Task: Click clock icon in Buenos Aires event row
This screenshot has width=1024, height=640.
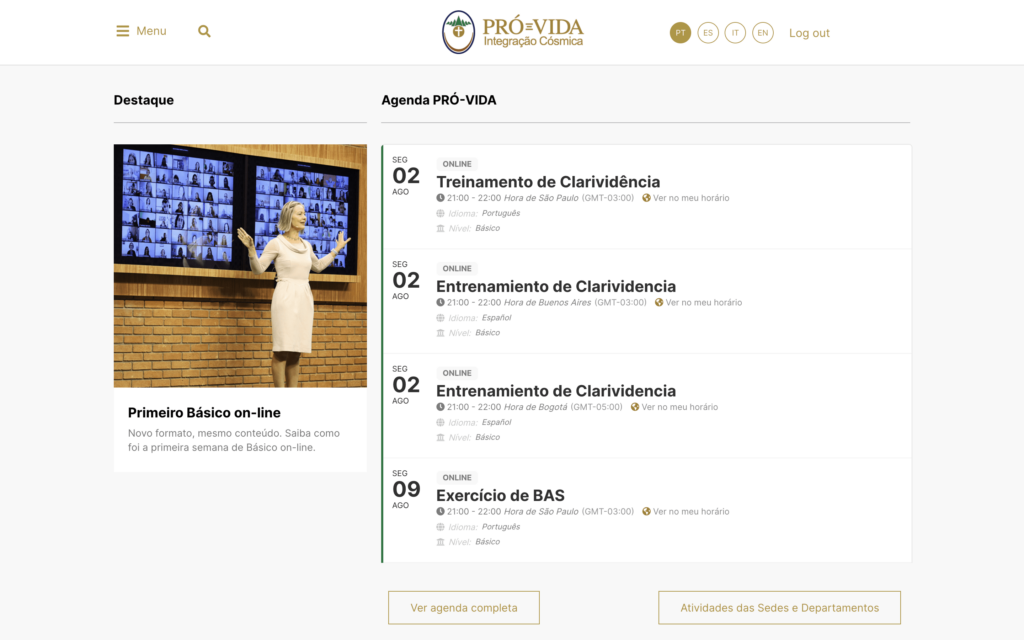Action: coord(440,302)
